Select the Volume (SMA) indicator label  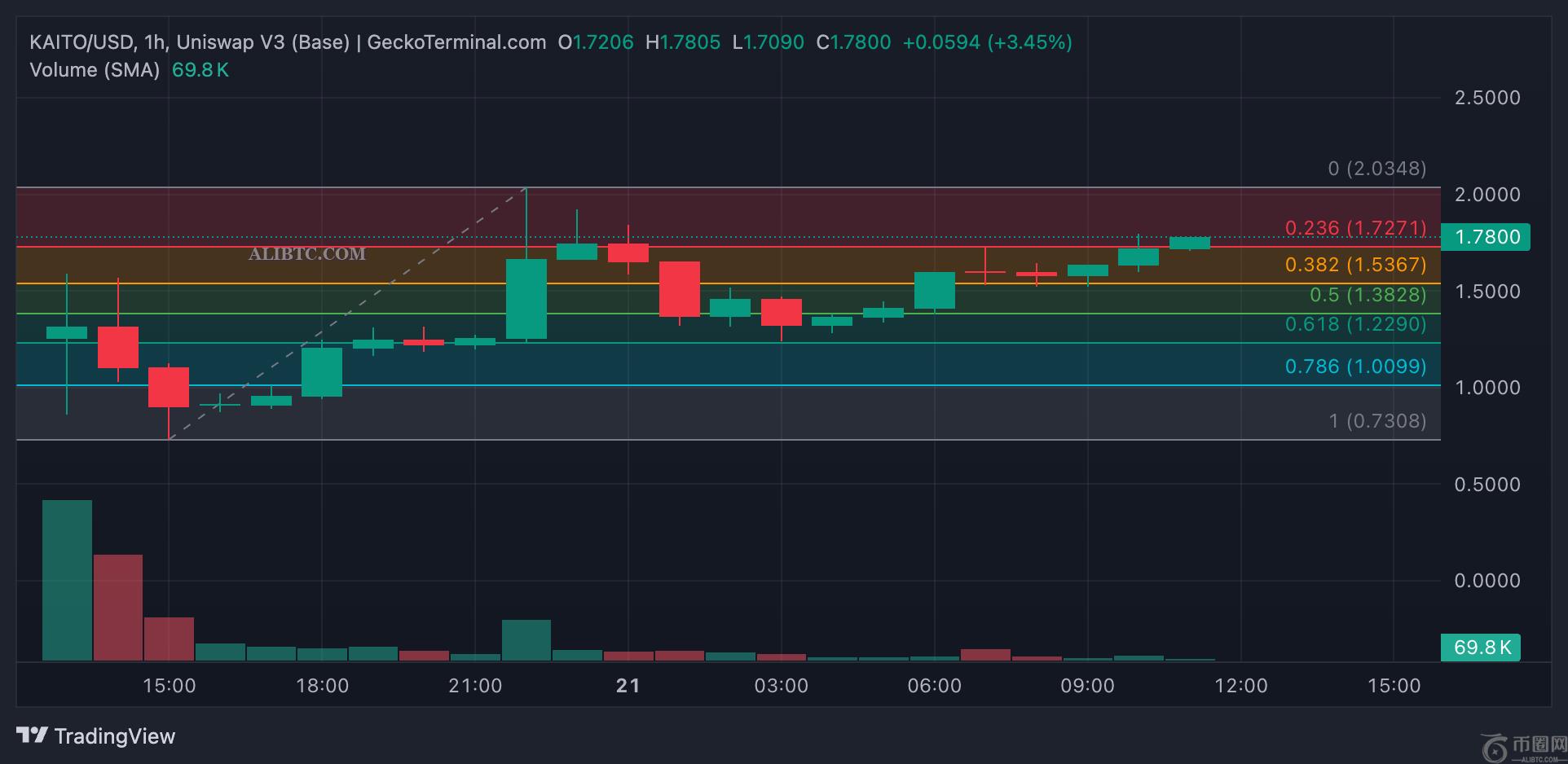point(95,70)
